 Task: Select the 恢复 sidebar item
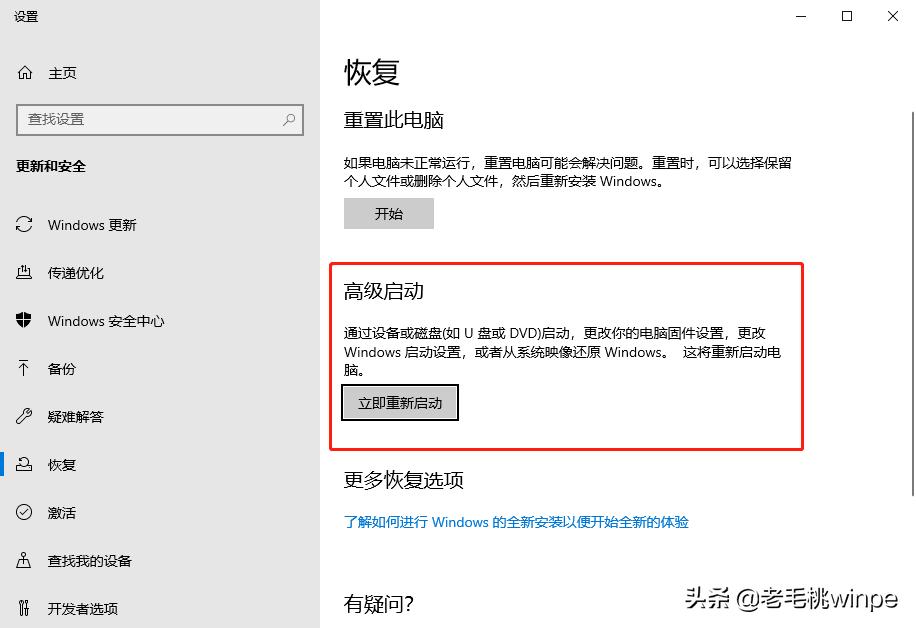point(60,465)
